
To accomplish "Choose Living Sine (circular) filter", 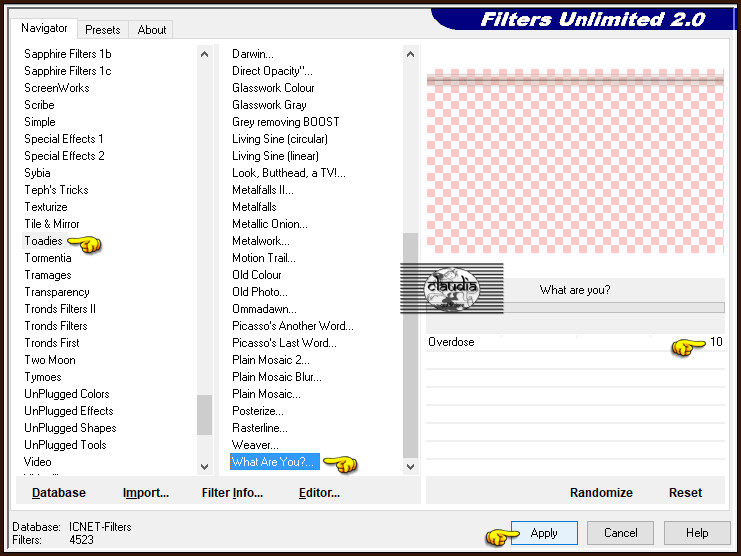I will coord(280,139).
